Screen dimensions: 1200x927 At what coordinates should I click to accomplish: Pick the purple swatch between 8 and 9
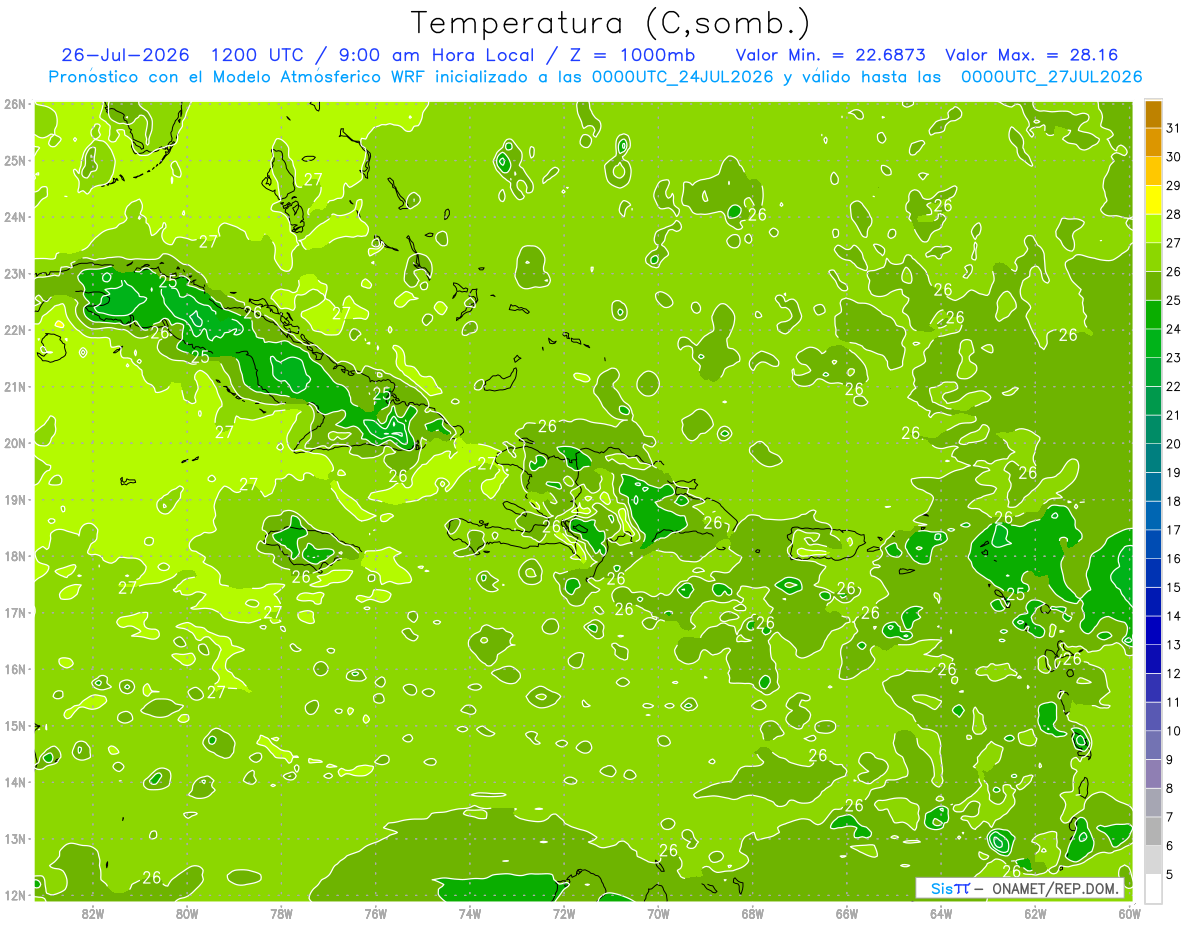[x=1153, y=773]
